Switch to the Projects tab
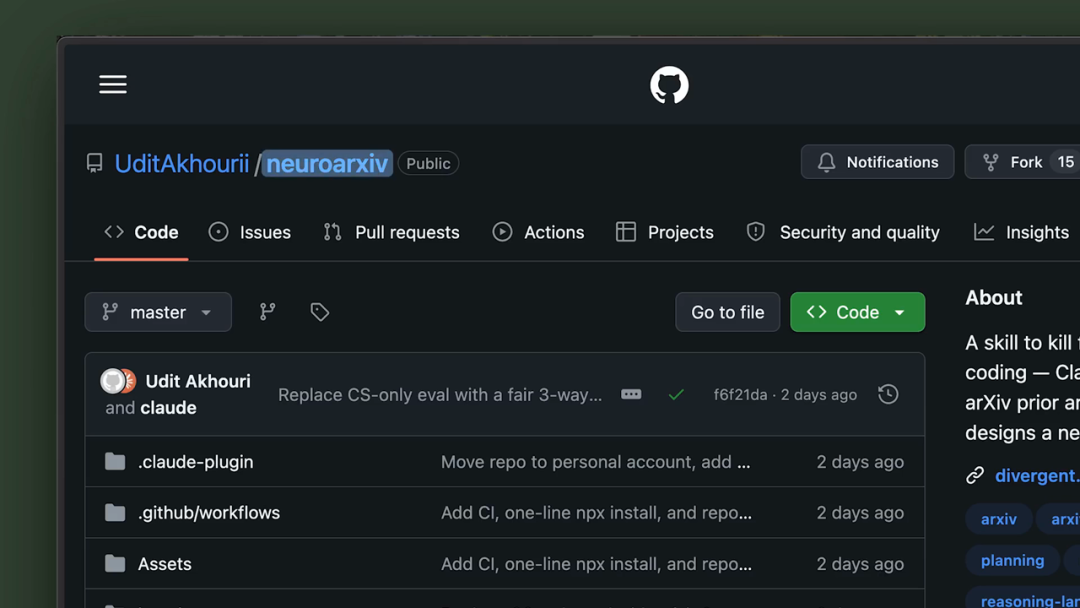This screenshot has width=1080, height=608. (x=665, y=233)
